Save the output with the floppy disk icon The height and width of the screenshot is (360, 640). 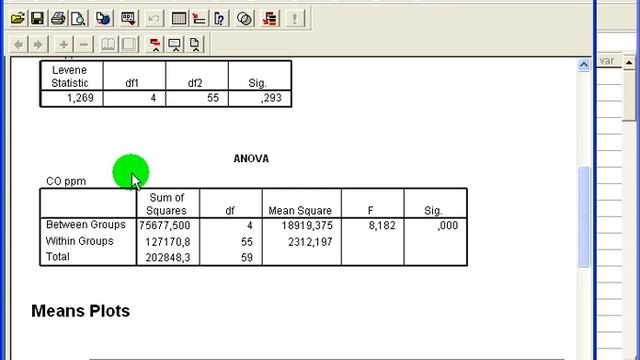coord(38,18)
